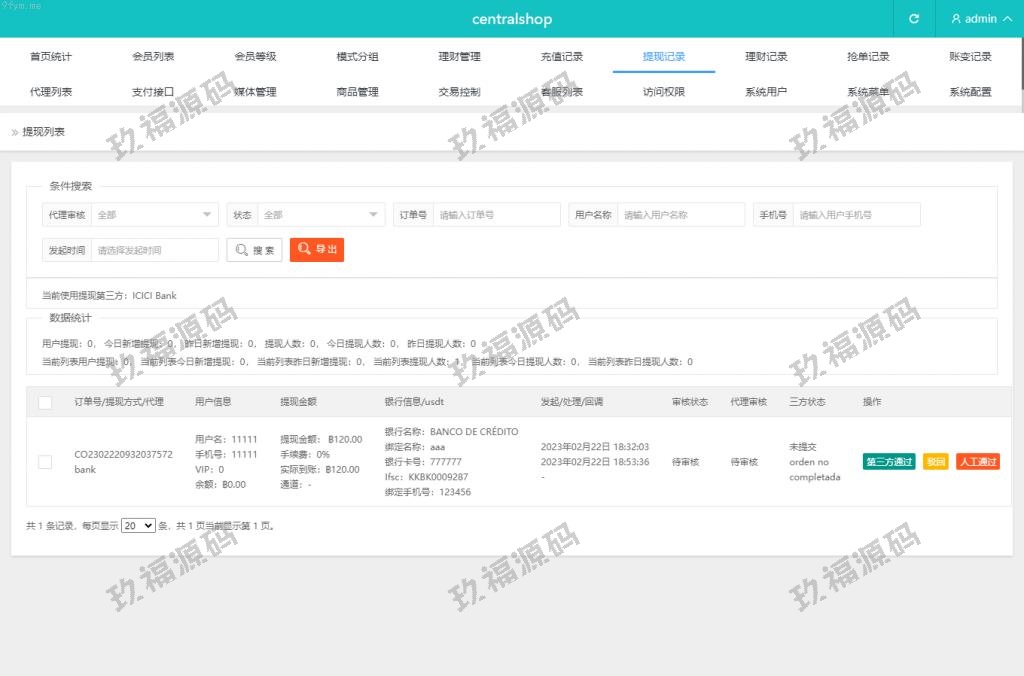
Task: Click the green 第三方通过 button
Action: pyautogui.click(x=889, y=462)
